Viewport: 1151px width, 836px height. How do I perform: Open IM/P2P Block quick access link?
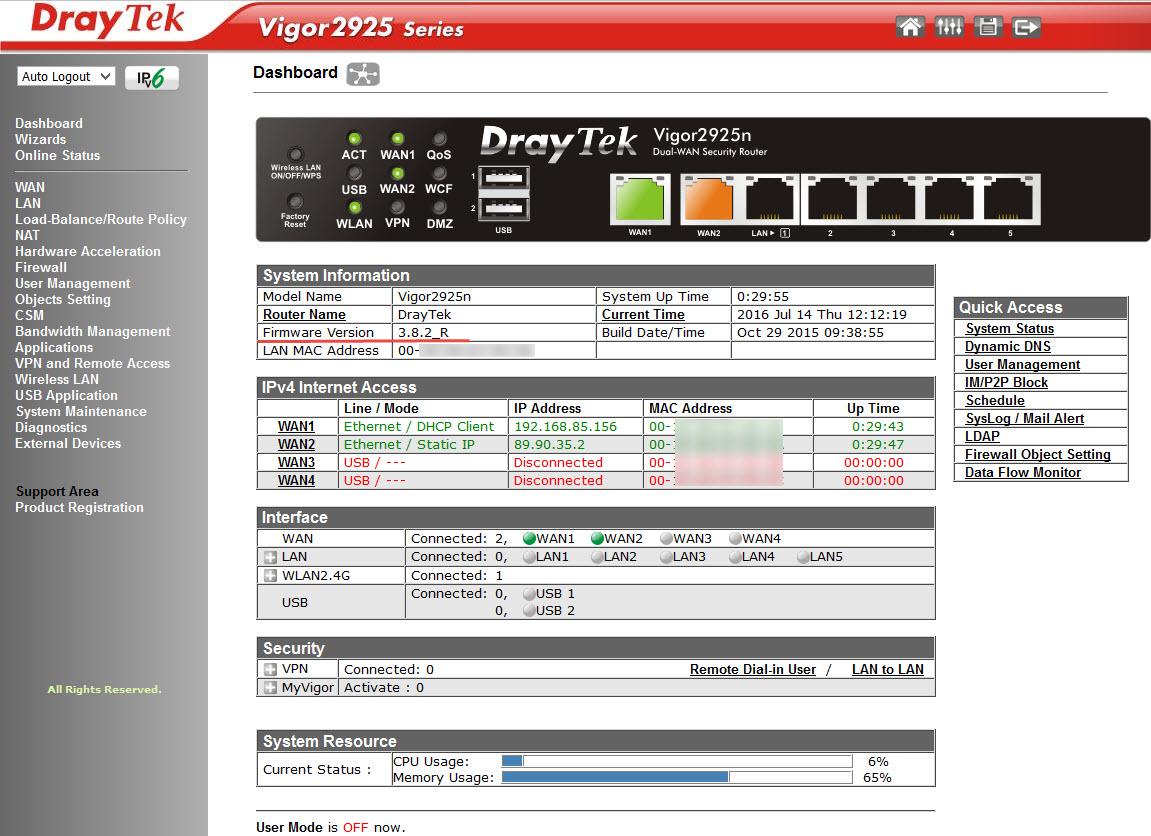[1006, 382]
